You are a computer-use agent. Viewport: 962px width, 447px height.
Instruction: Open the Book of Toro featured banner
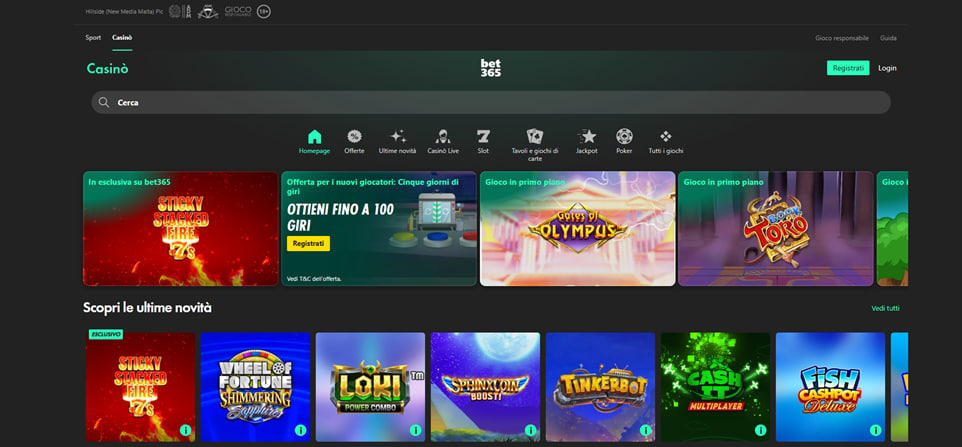(x=775, y=229)
